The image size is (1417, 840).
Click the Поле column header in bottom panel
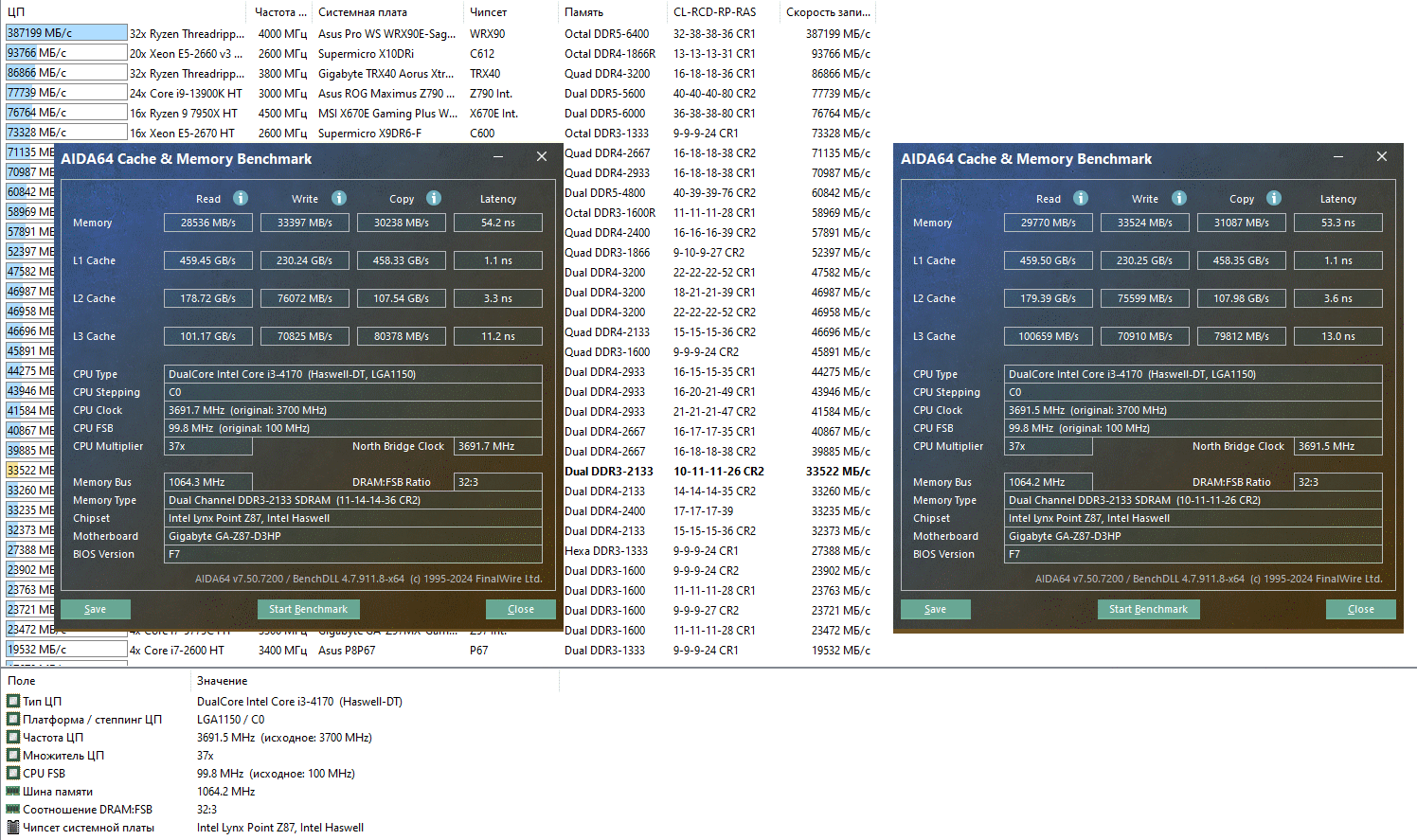95,681
